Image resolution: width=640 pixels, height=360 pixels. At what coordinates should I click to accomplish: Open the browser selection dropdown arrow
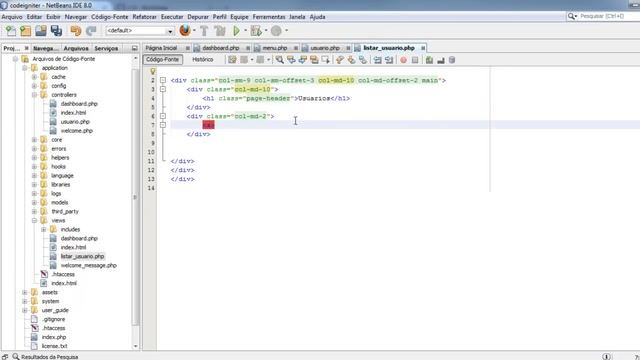click(x=194, y=31)
